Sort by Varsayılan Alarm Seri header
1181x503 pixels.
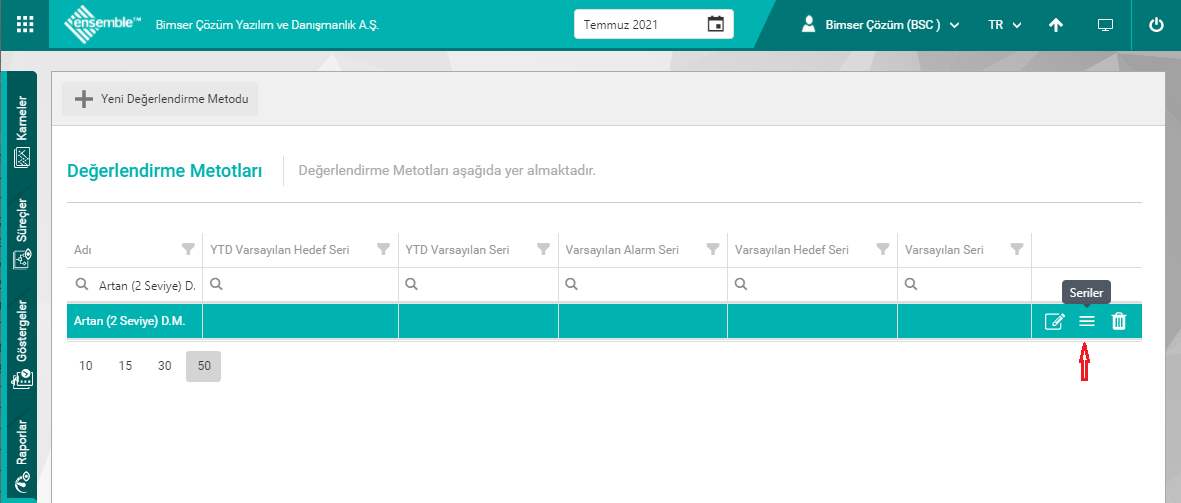coord(622,250)
